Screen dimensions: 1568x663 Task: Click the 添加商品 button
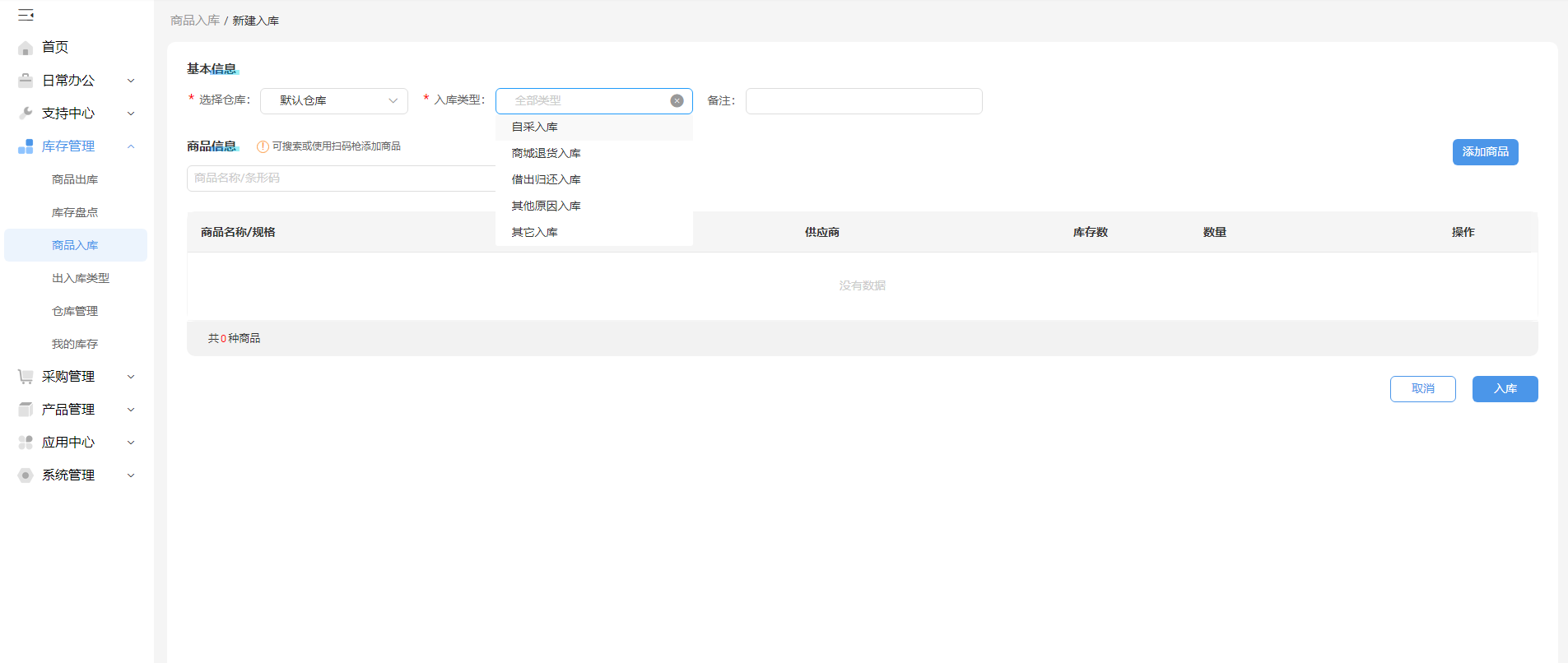(1485, 152)
